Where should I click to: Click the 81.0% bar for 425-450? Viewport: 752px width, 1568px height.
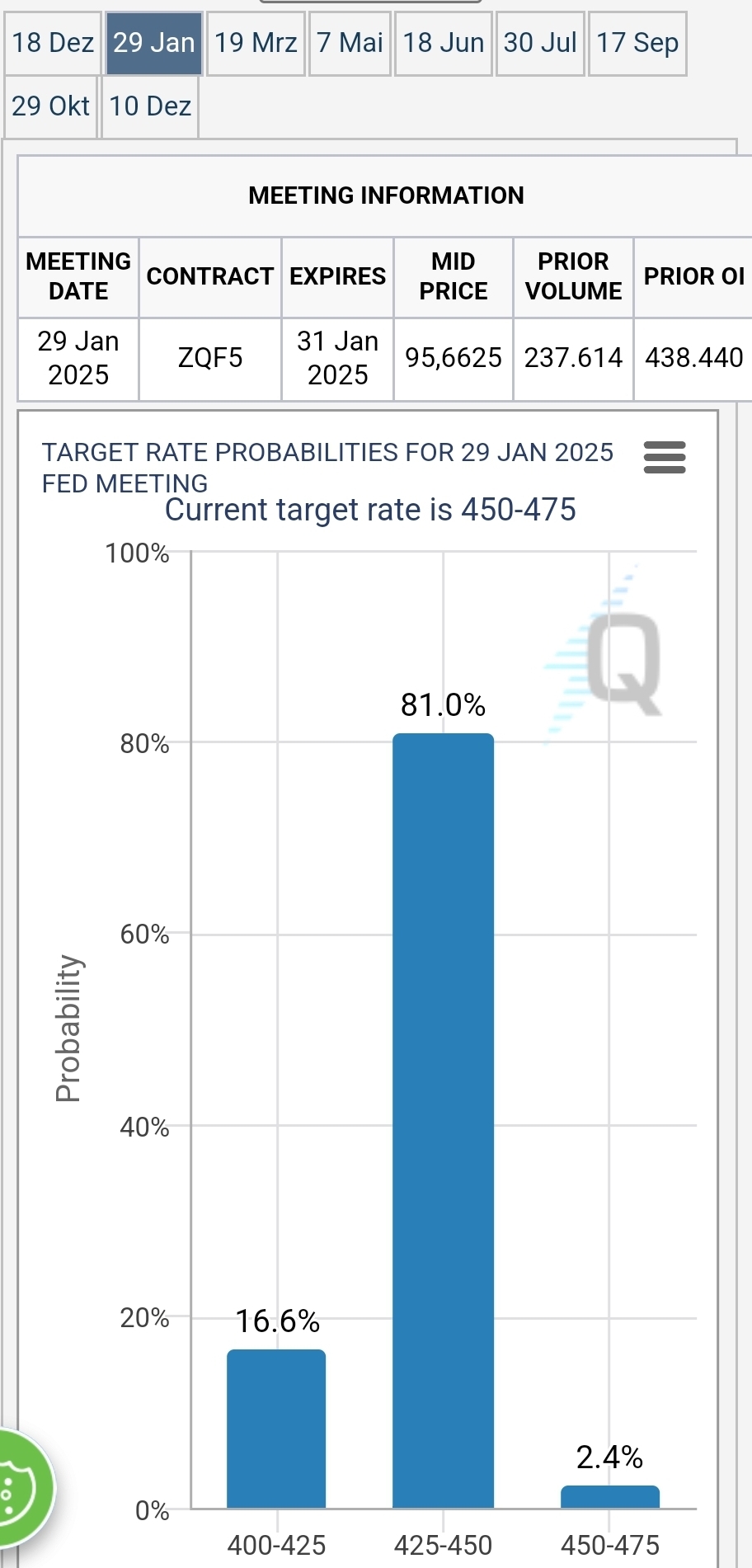coord(444,1120)
